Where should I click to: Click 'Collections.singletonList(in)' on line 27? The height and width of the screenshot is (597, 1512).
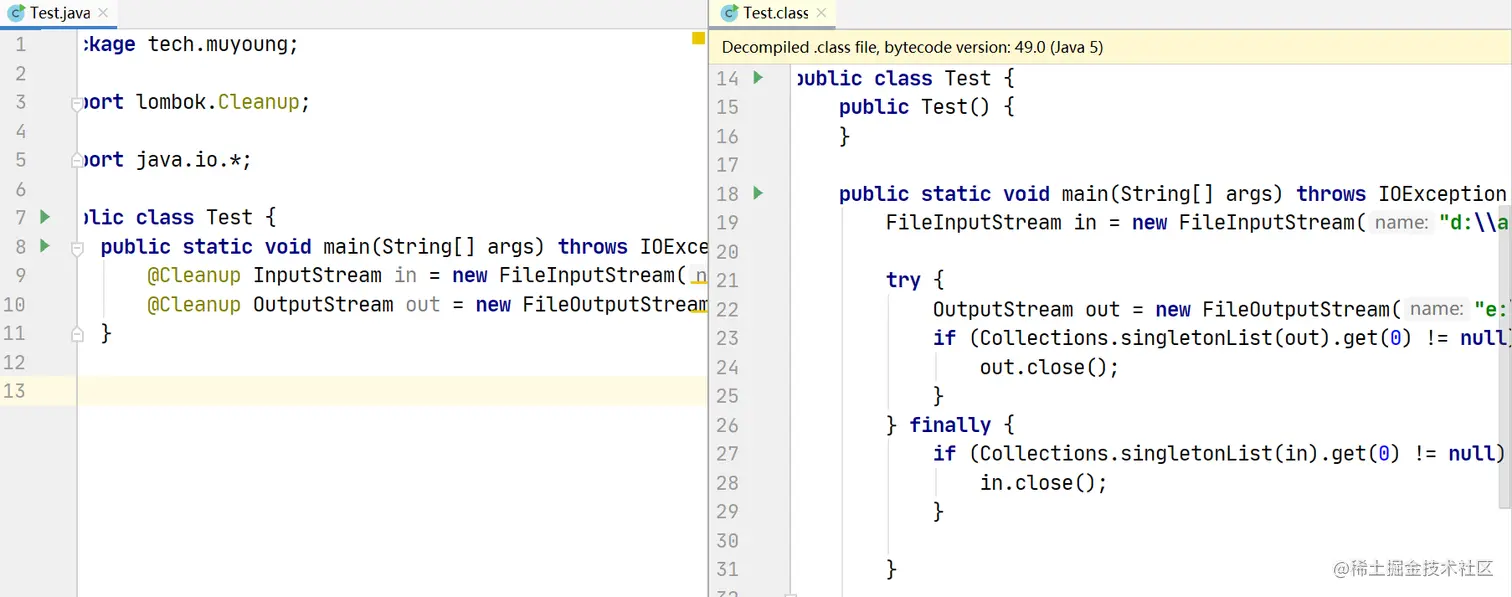pyautogui.click(x=1149, y=453)
